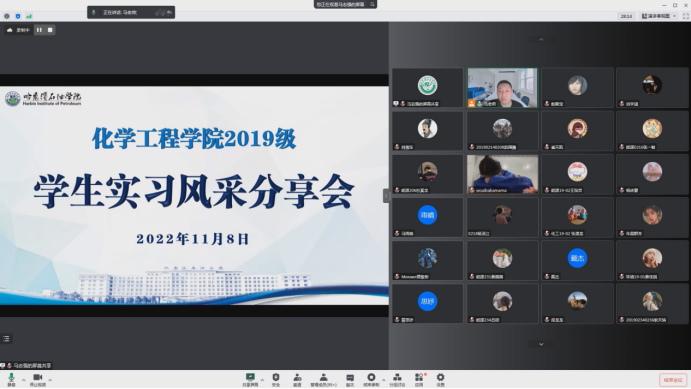Expand video options arrow next to camera

pyautogui.click(x=50, y=380)
